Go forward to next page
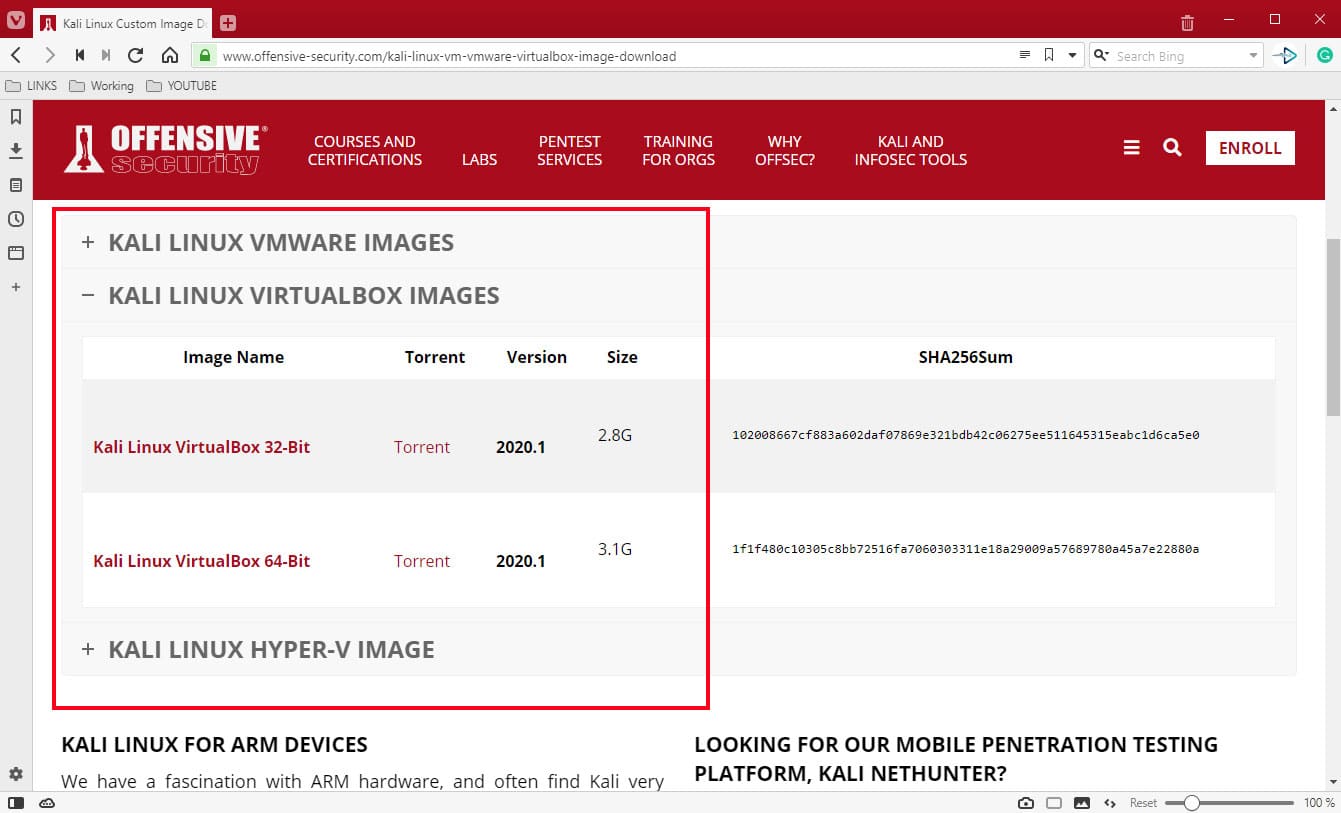 click(49, 55)
